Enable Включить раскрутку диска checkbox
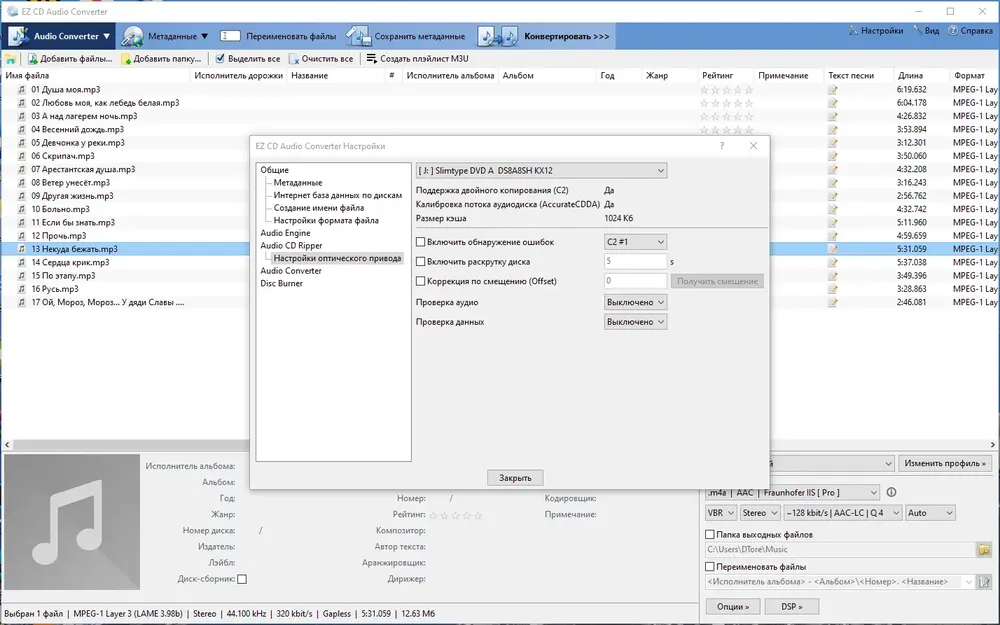The width and height of the screenshot is (1000, 625). 420,262
